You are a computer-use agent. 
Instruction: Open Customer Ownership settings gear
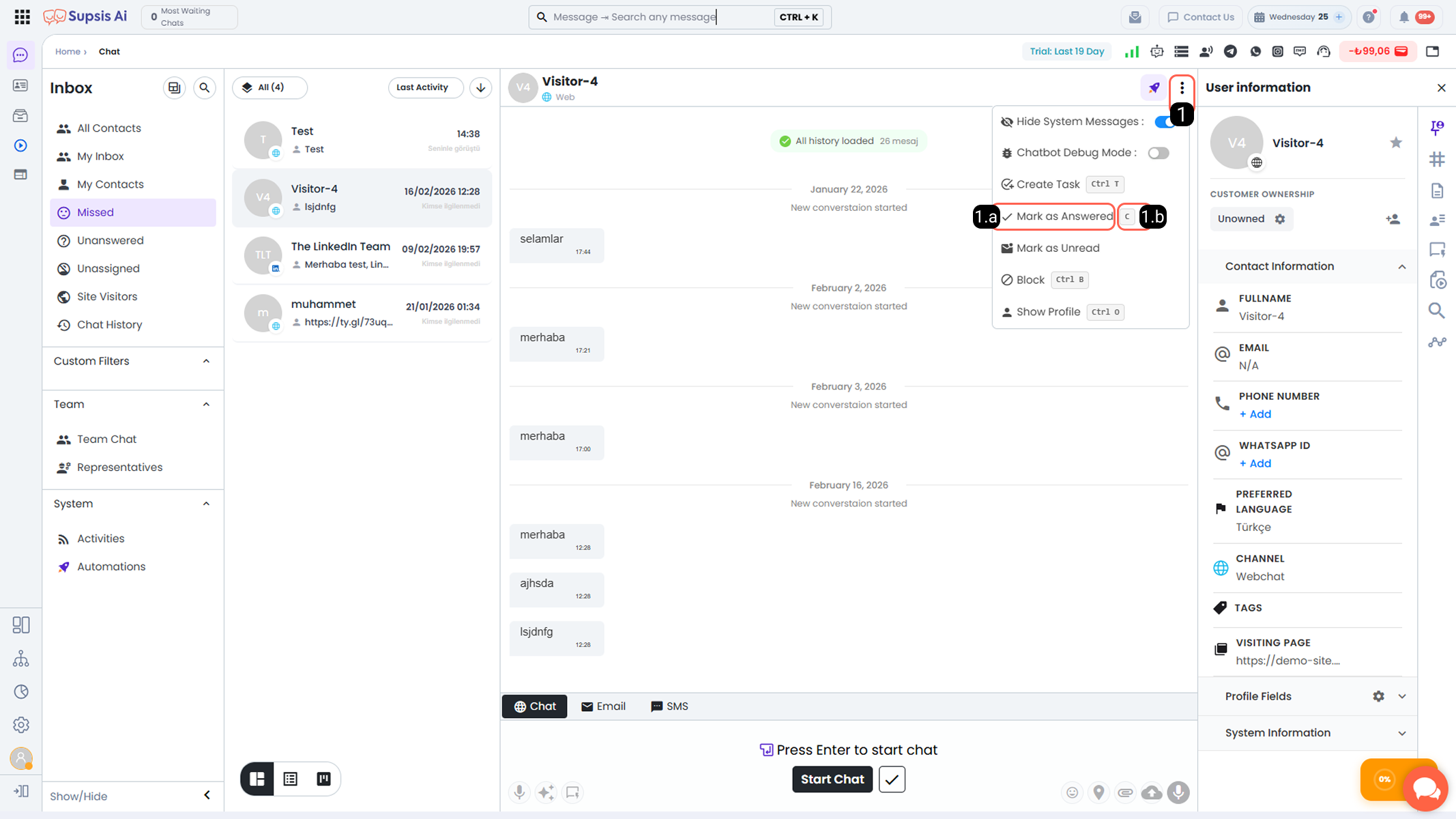(1280, 219)
